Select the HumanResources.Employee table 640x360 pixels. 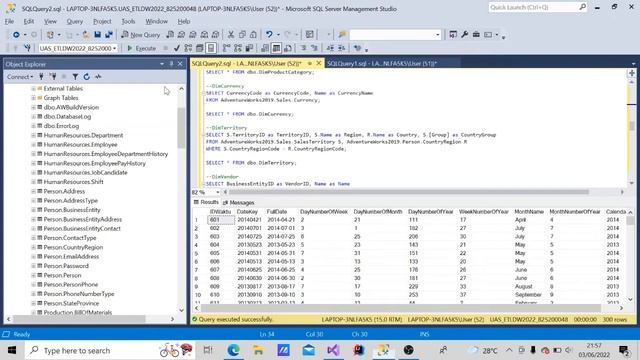click(x=80, y=144)
